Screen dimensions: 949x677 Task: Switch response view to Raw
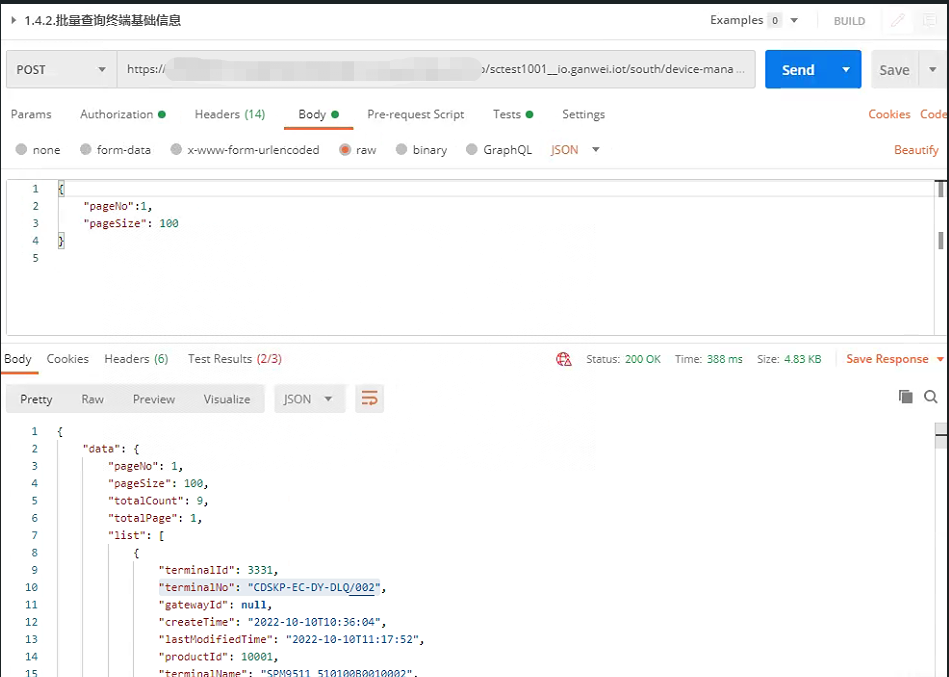[x=92, y=399]
